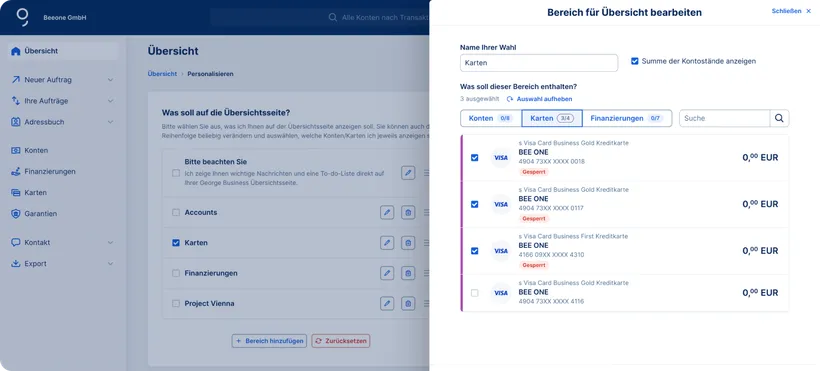Click the Übersicht home icon in sidebar
The width and height of the screenshot is (820, 371).
click(16, 51)
